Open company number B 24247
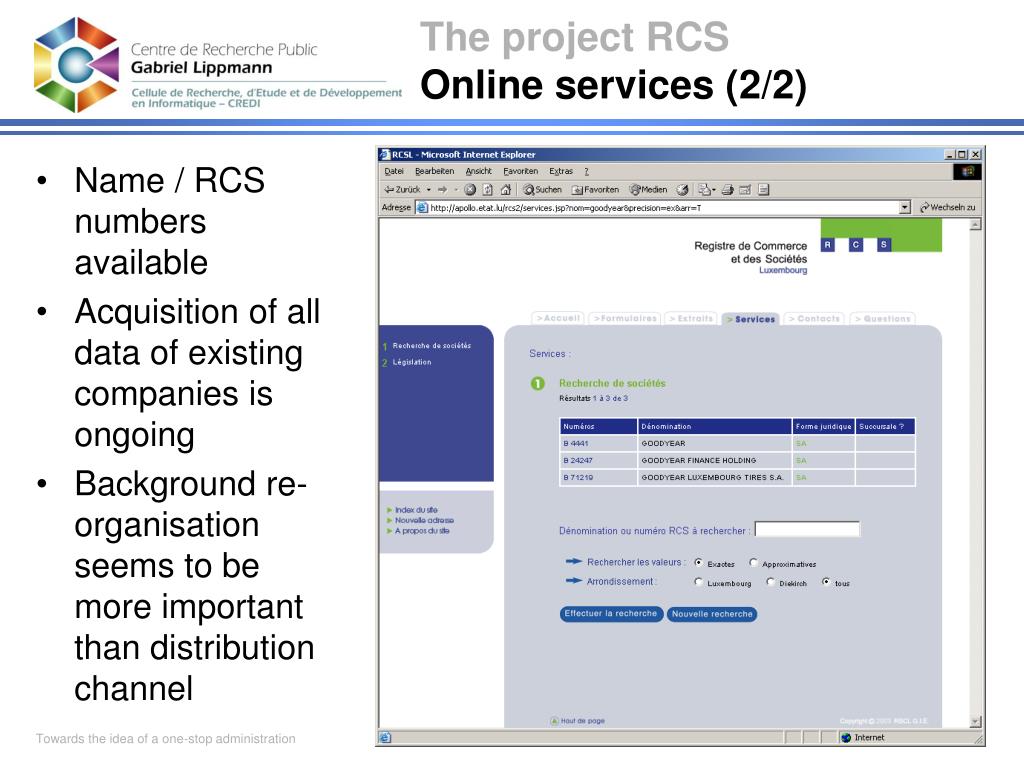 [577, 460]
